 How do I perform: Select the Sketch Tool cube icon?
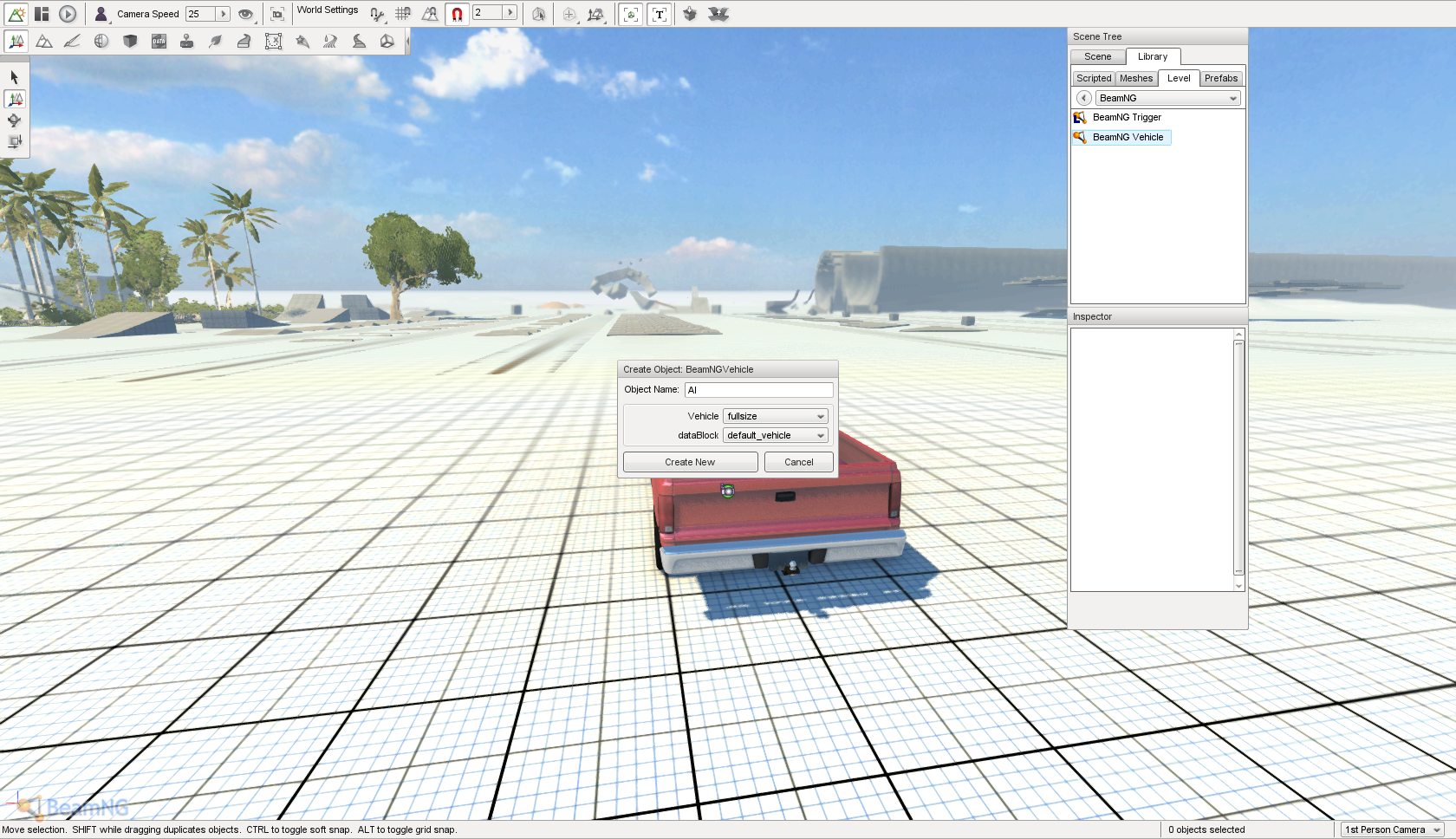tap(130, 41)
